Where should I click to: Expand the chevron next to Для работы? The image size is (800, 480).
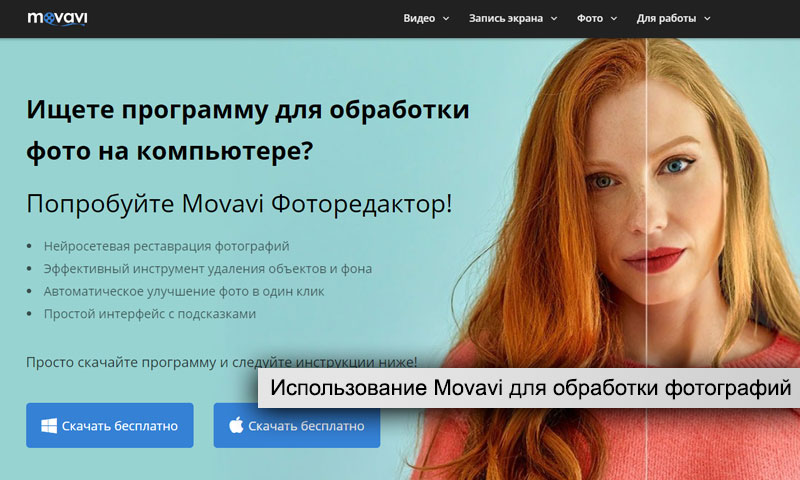point(707,18)
